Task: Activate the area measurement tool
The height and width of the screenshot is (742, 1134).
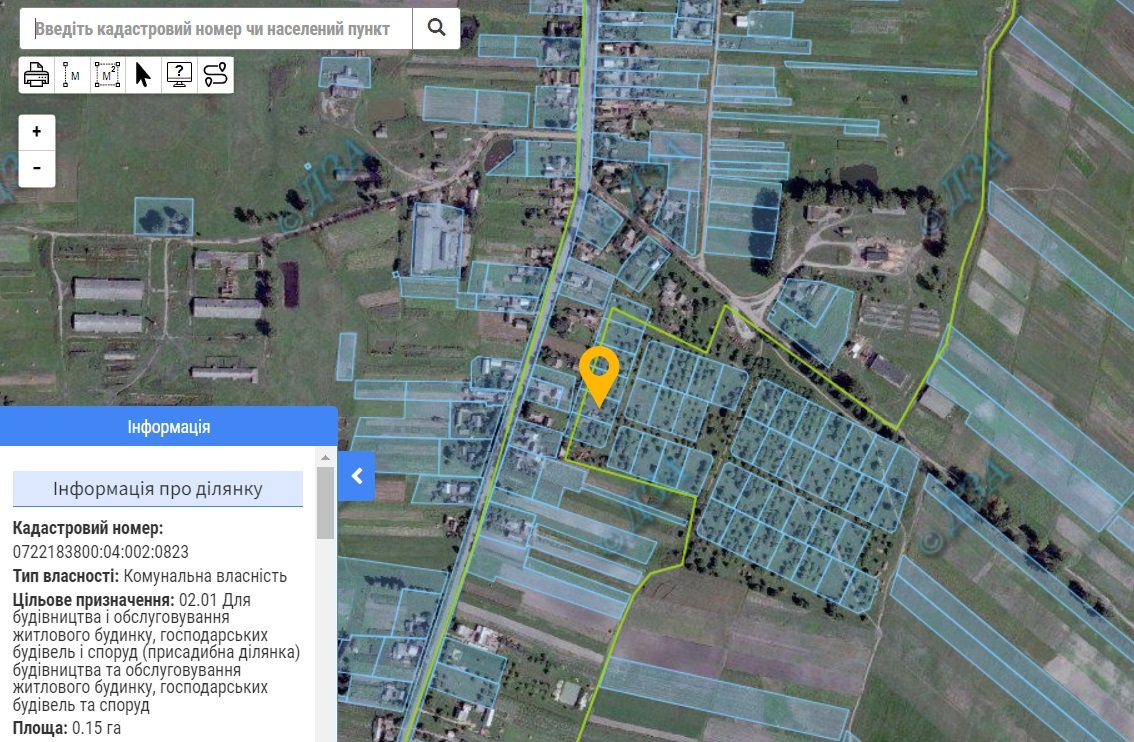Action: point(107,75)
